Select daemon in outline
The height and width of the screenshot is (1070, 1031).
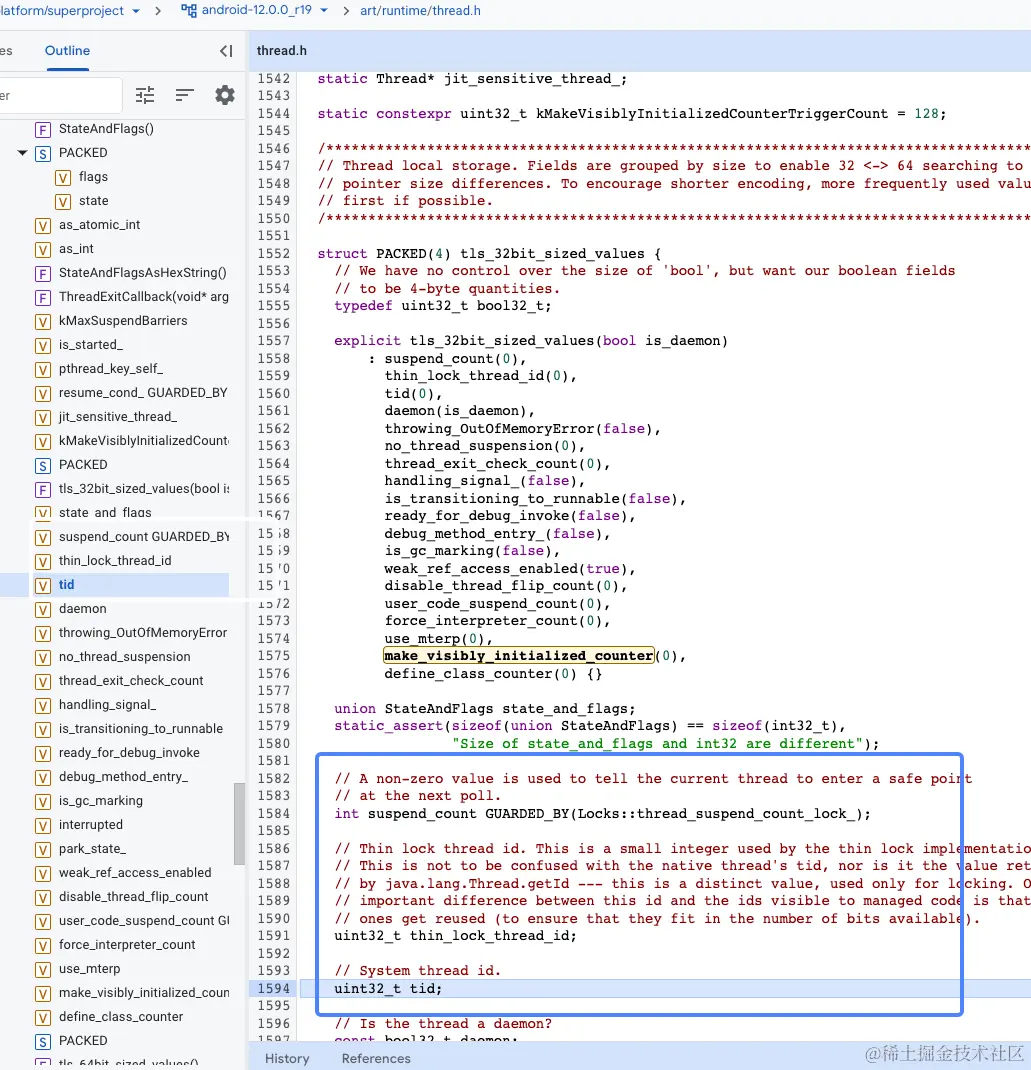point(83,609)
